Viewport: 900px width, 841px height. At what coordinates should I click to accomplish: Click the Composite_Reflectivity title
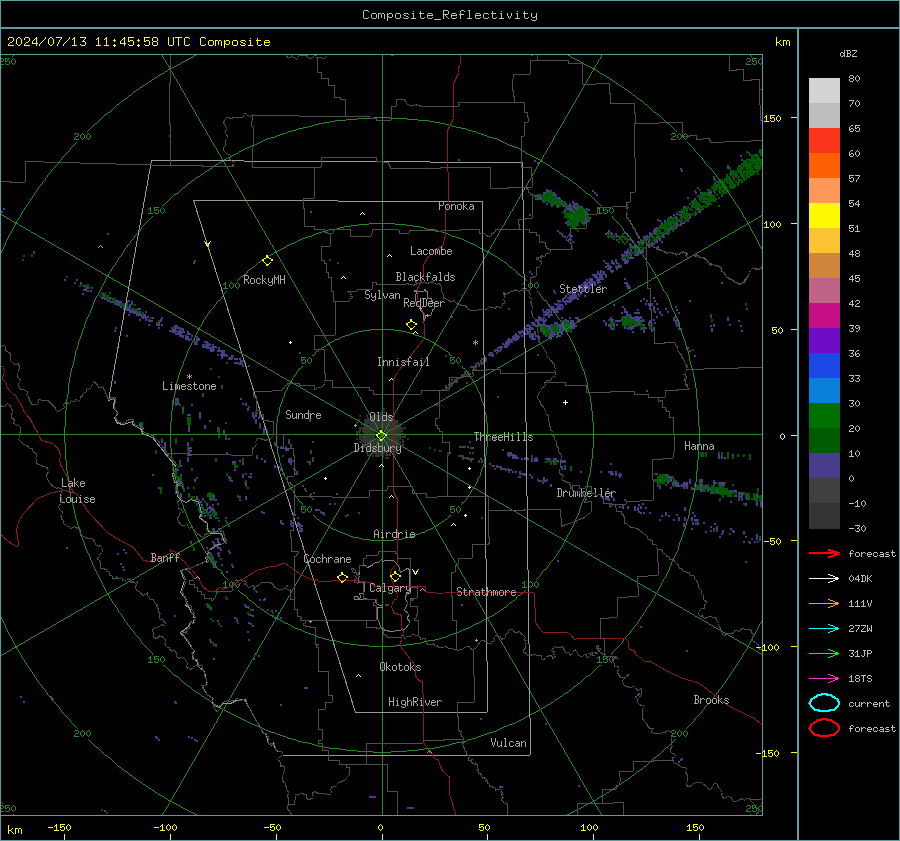(x=450, y=15)
